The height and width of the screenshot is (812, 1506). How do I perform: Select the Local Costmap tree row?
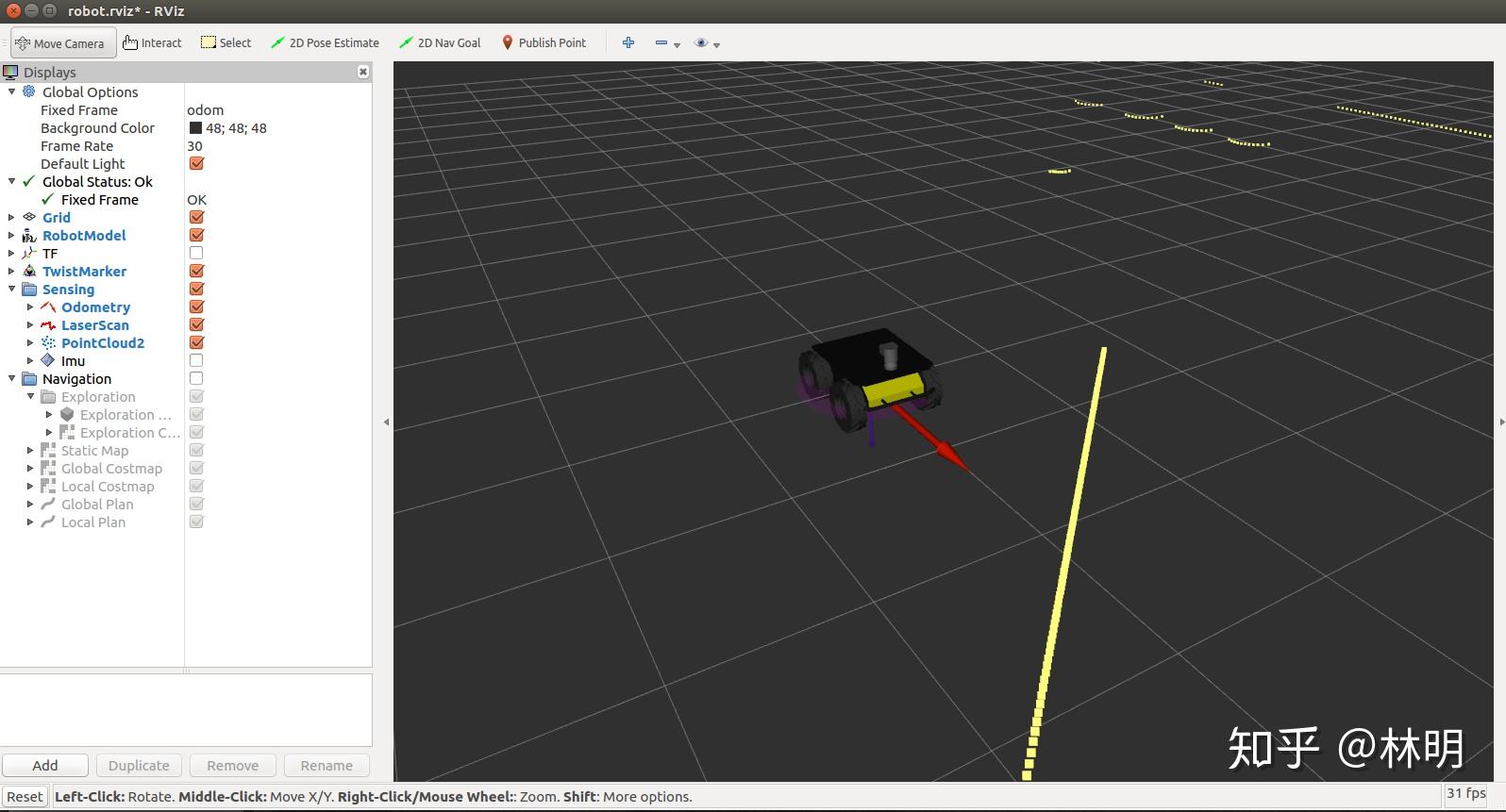[108, 486]
